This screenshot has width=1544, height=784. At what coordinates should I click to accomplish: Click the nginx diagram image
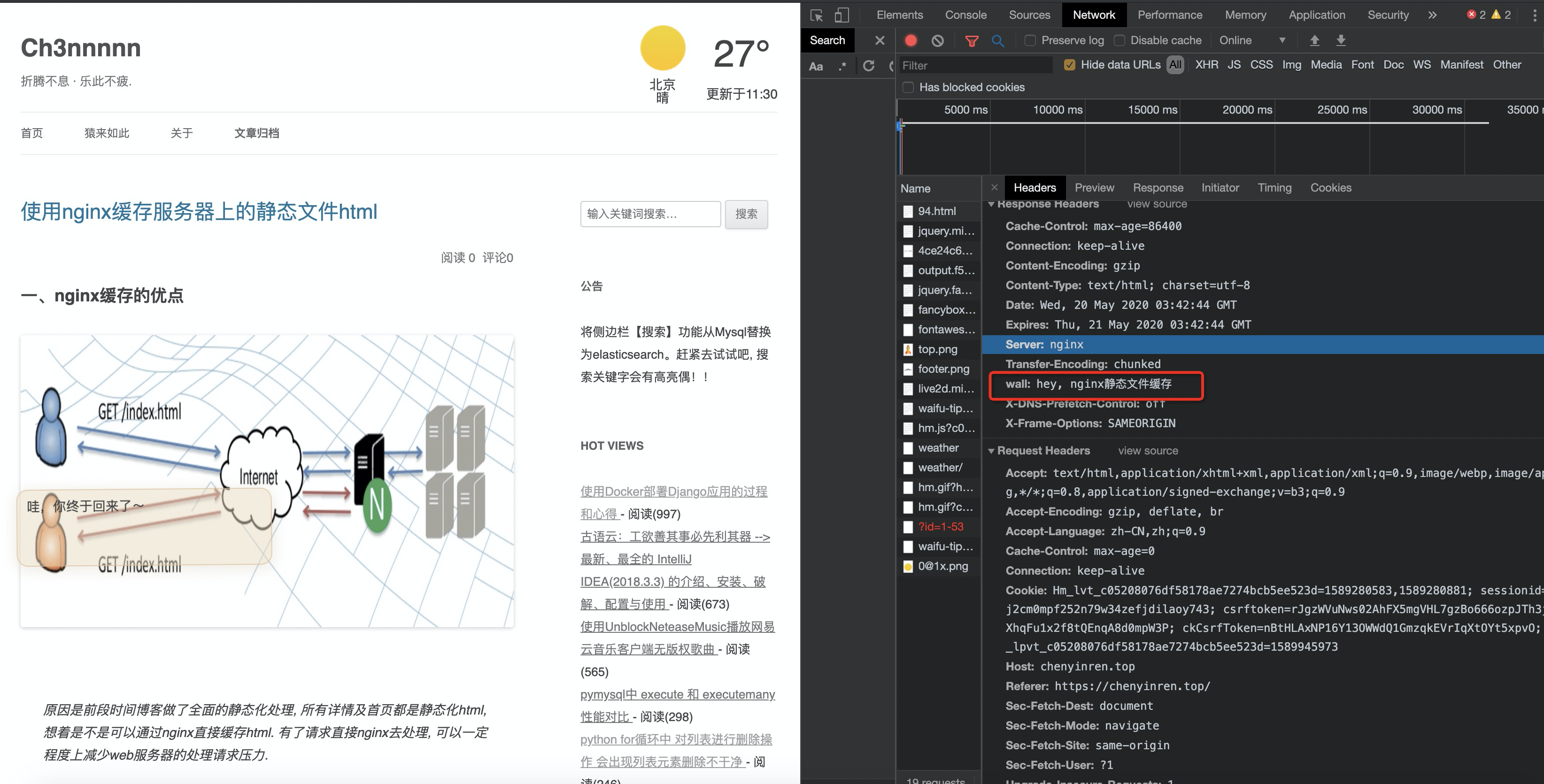click(x=267, y=481)
